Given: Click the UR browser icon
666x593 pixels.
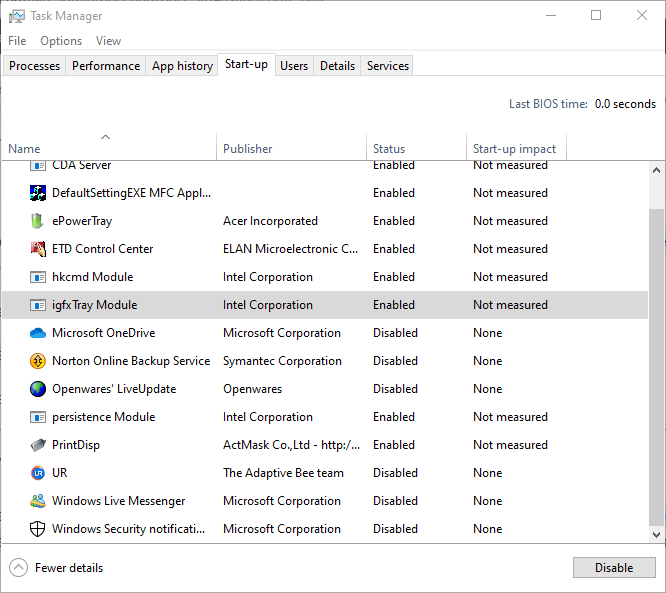Looking at the screenshot, I should [38, 473].
